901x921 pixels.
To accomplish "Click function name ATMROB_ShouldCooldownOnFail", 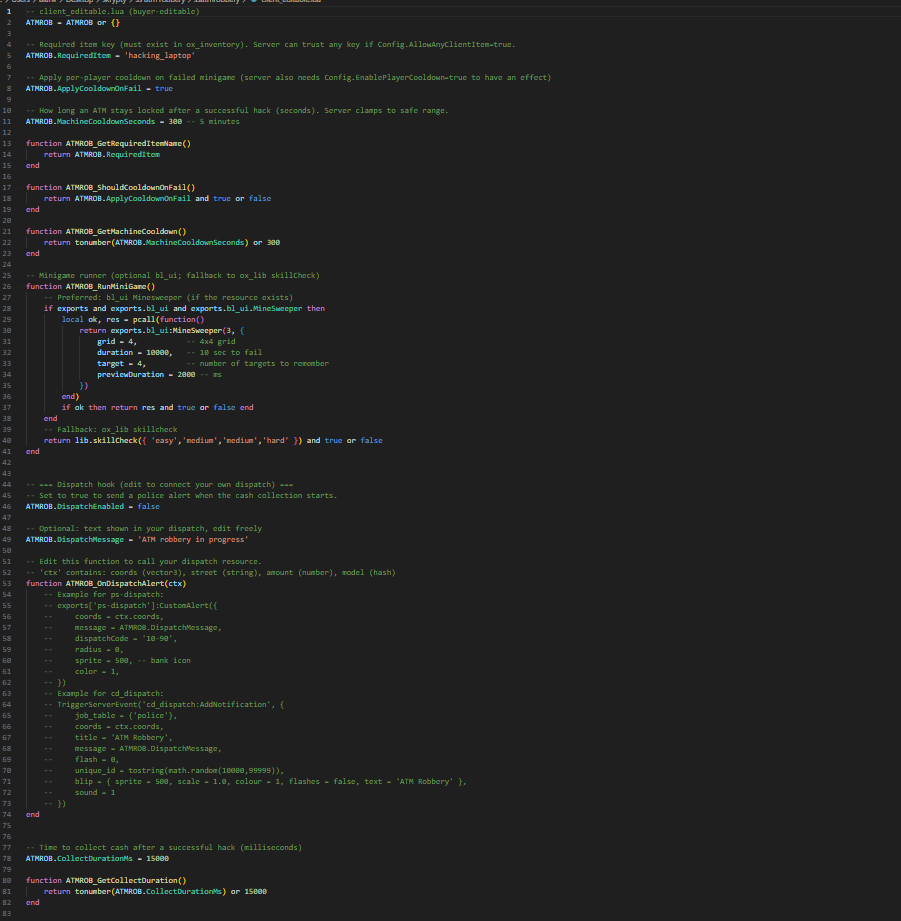I will click(128, 187).
